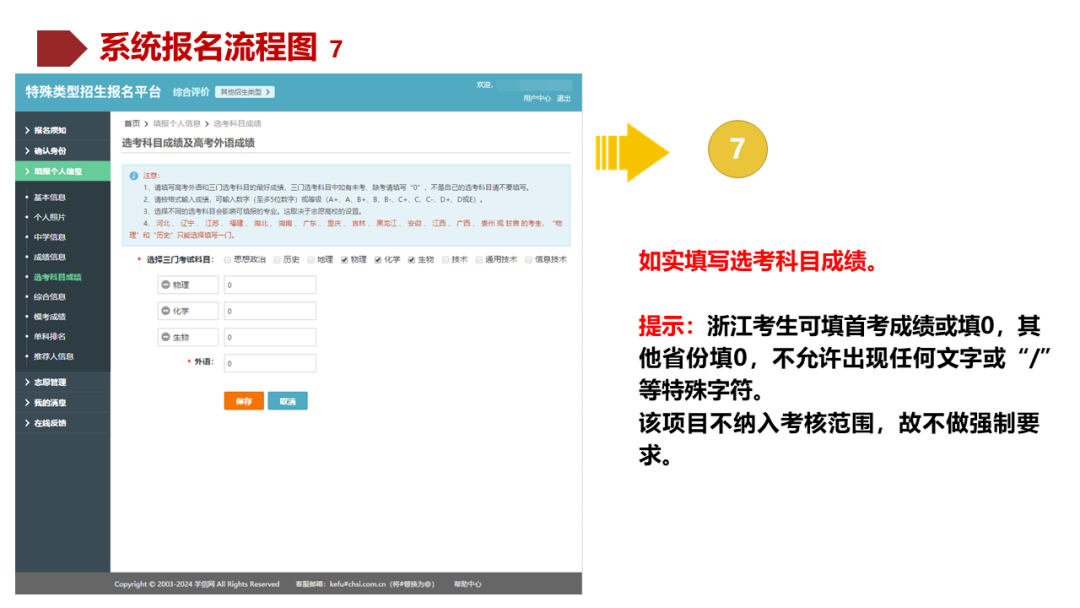Open 用户中心 via its icon

coord(538,97)
